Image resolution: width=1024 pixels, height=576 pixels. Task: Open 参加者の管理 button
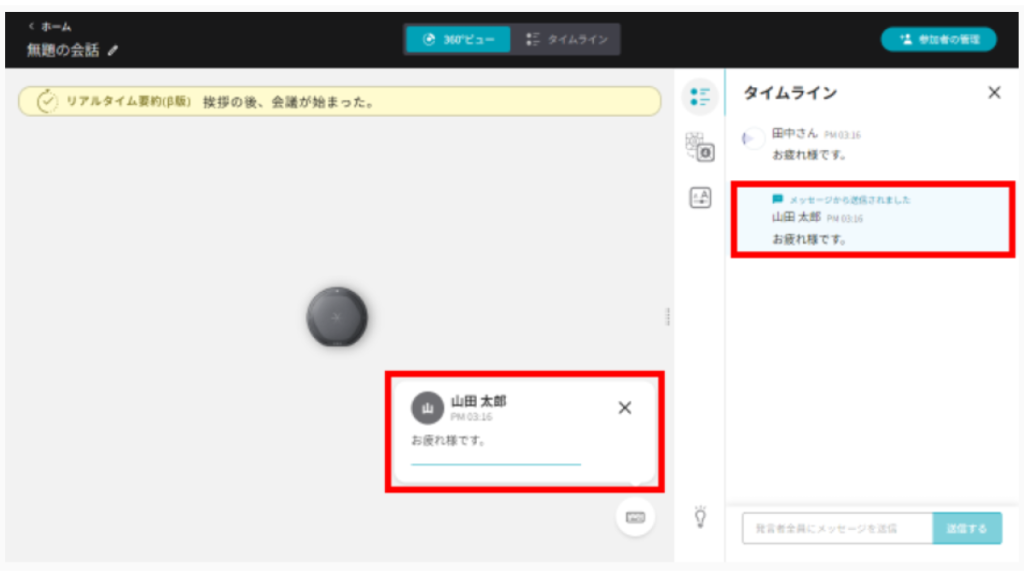[x=938, y=39]
